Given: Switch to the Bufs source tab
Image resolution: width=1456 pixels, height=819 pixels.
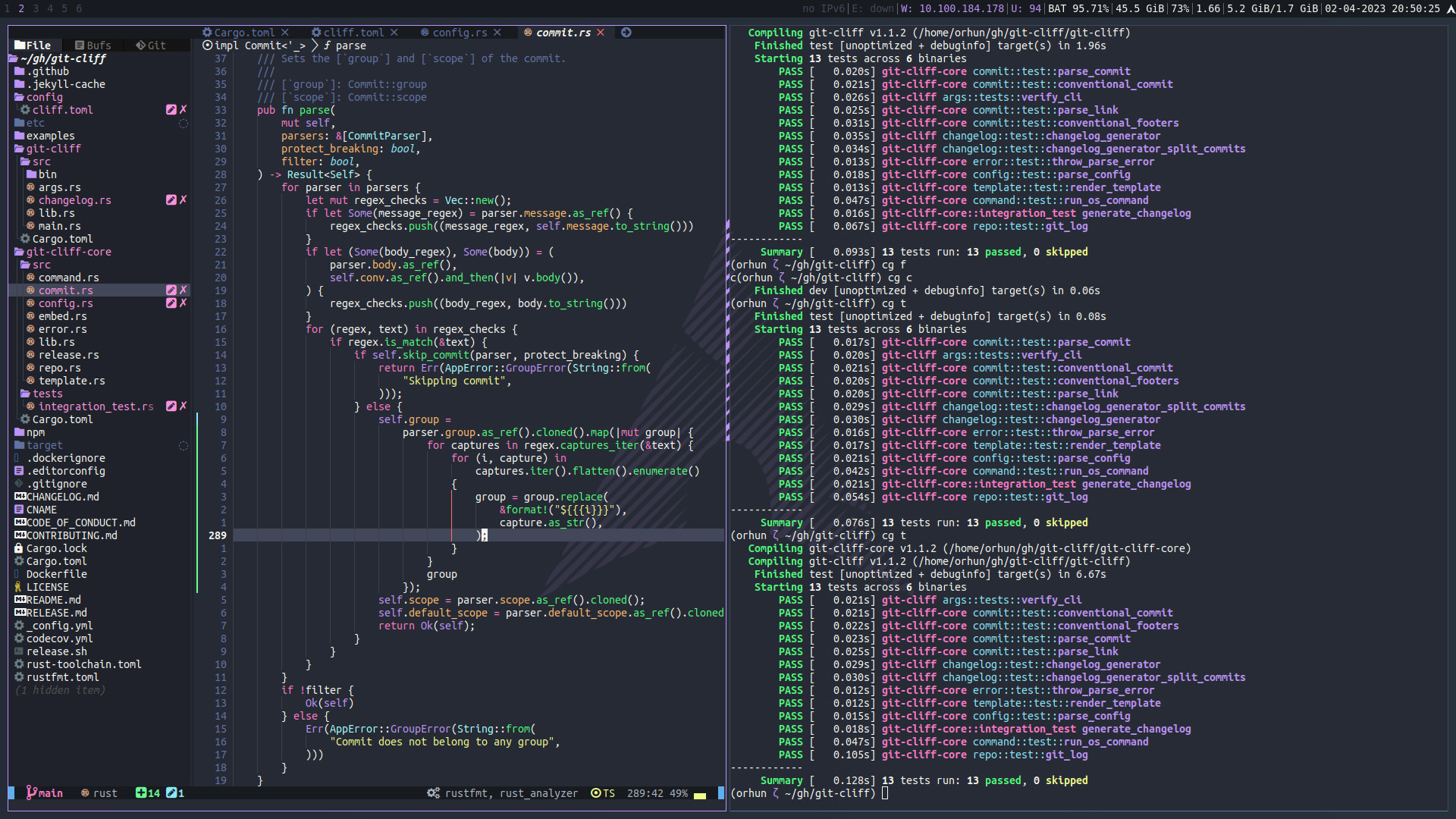Looking at the screenshot, I should [93, 45].
